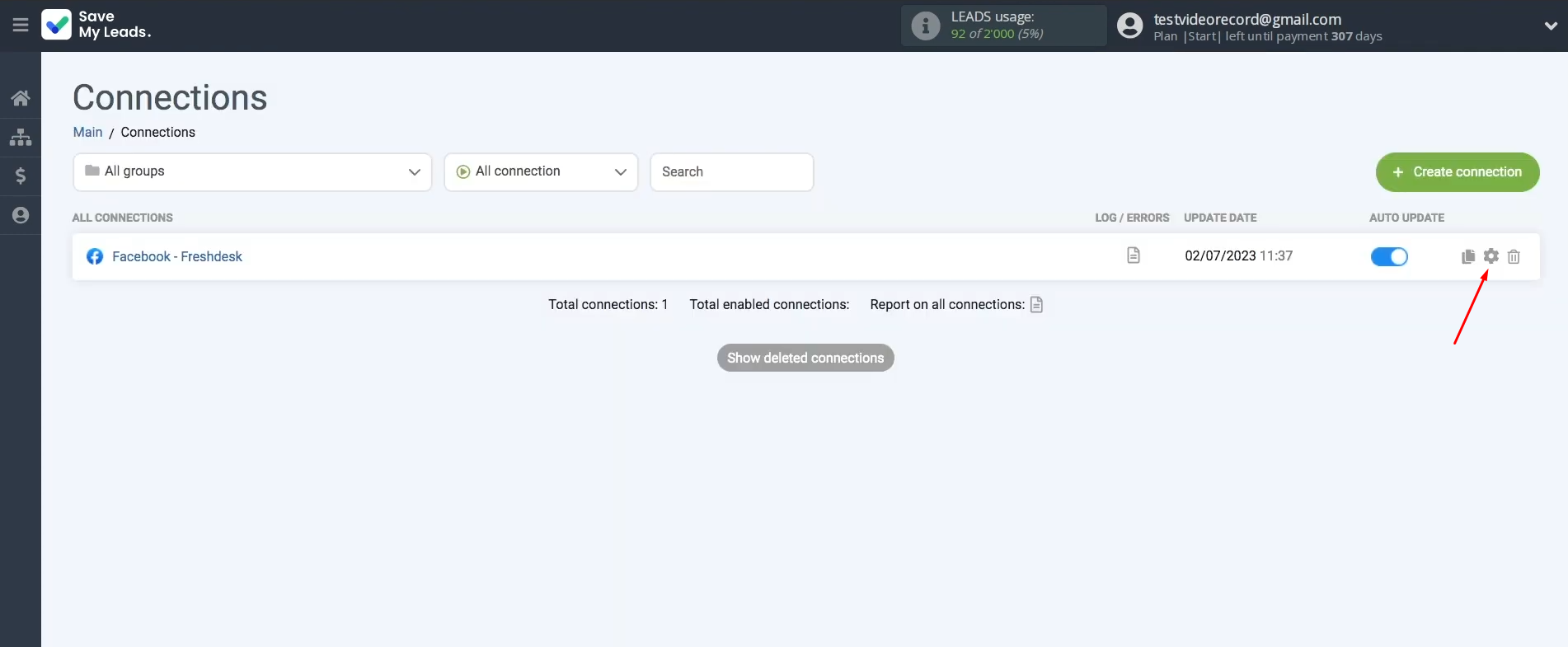Click the Connections page heading

pos(170,97)
